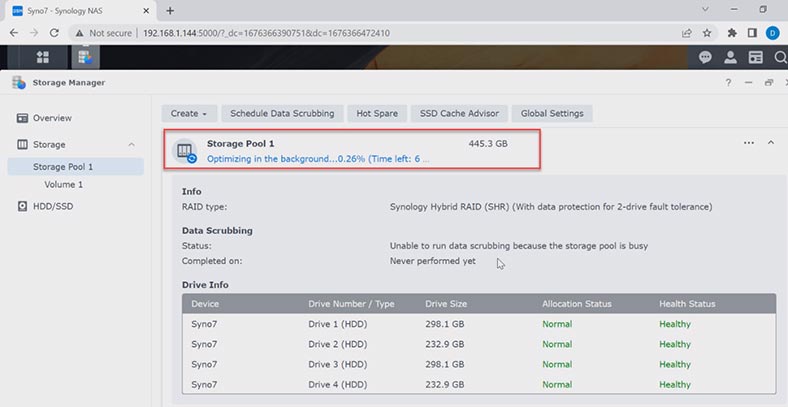Click the Drive 1 (HDD) cell
Viewport: 788px width, 407px height.
[x=338, y=324]
